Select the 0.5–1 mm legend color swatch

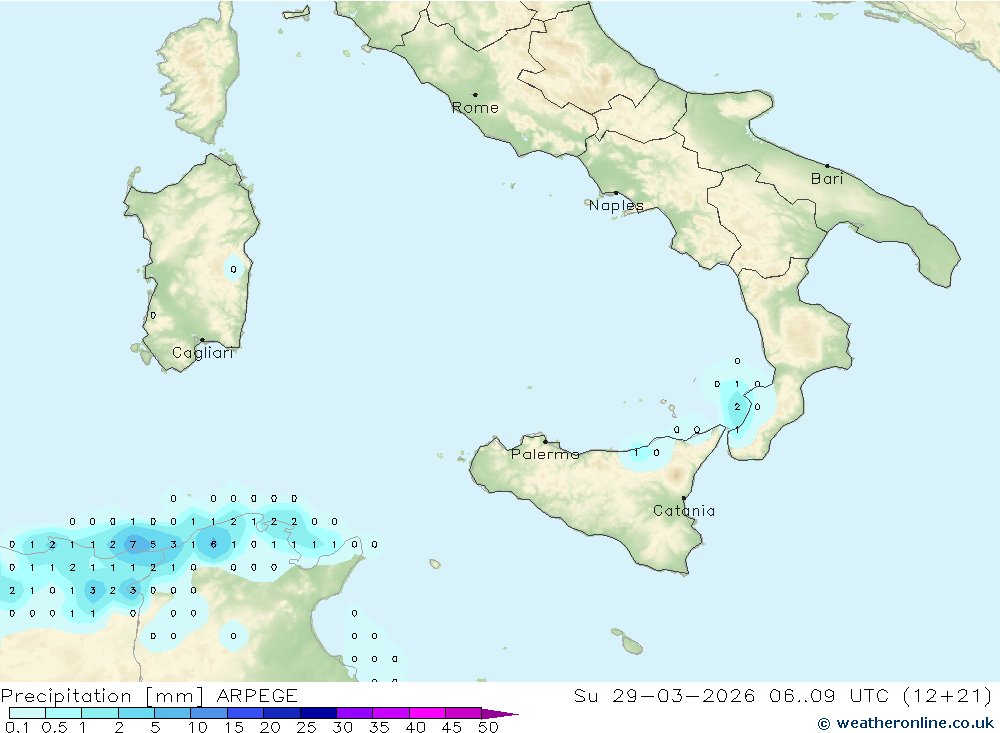(x=63, y=713)
